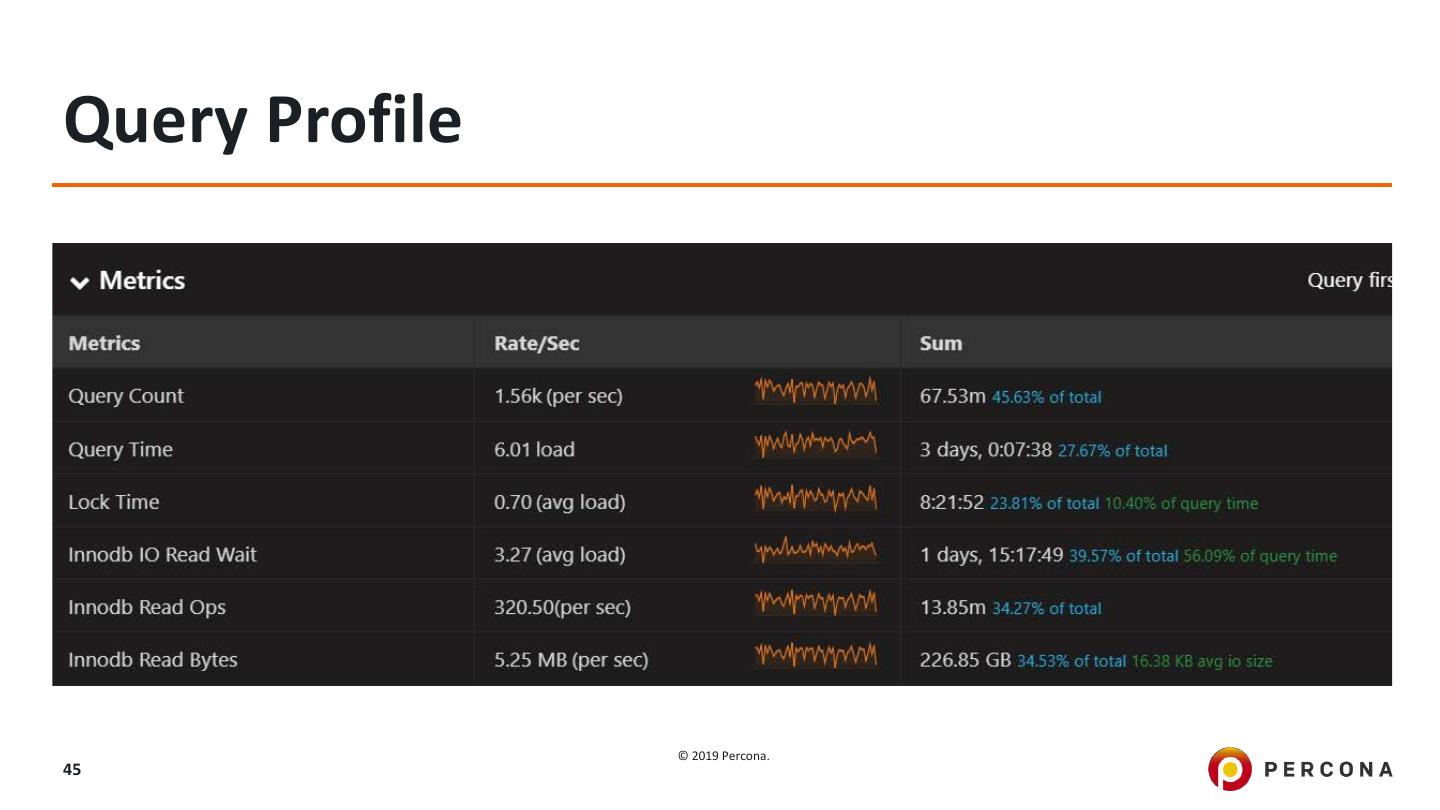Click the 39.57% of total text
The image size is (1440, 810).
pyautogui.click(x=1123, y=556)
